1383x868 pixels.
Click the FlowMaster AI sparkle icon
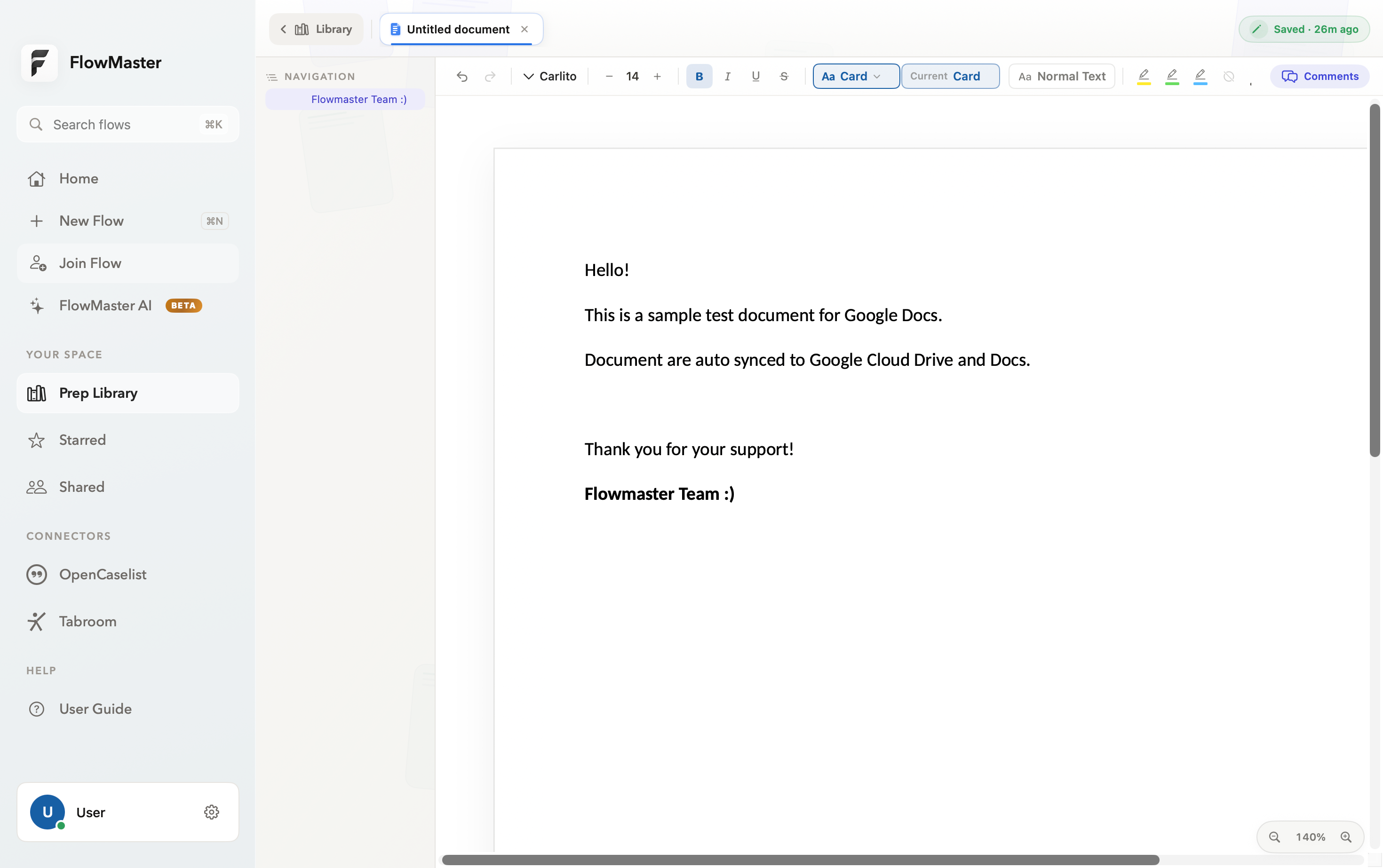tap(37, 306)
